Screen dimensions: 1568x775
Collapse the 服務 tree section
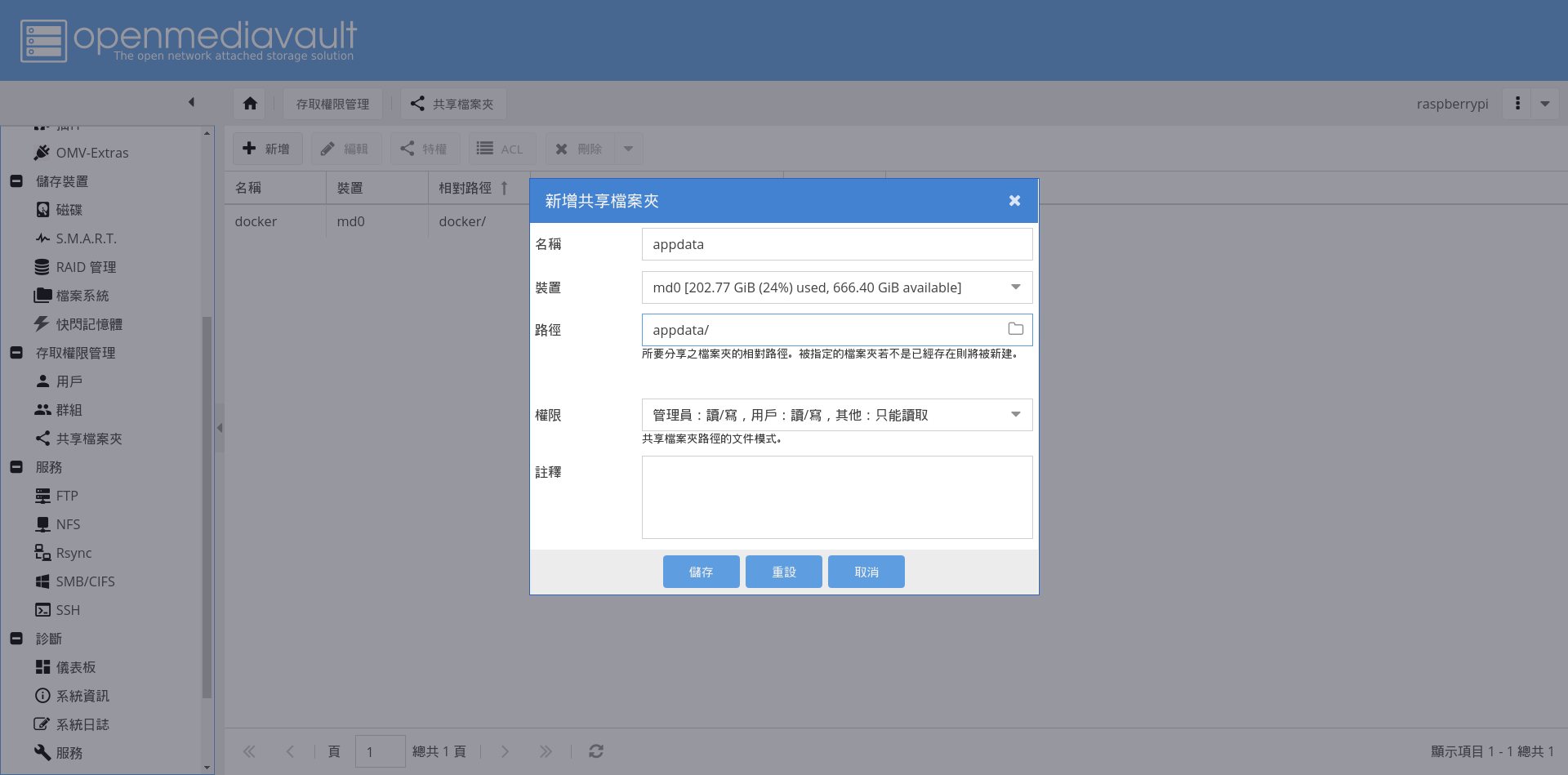click(16, 467)
